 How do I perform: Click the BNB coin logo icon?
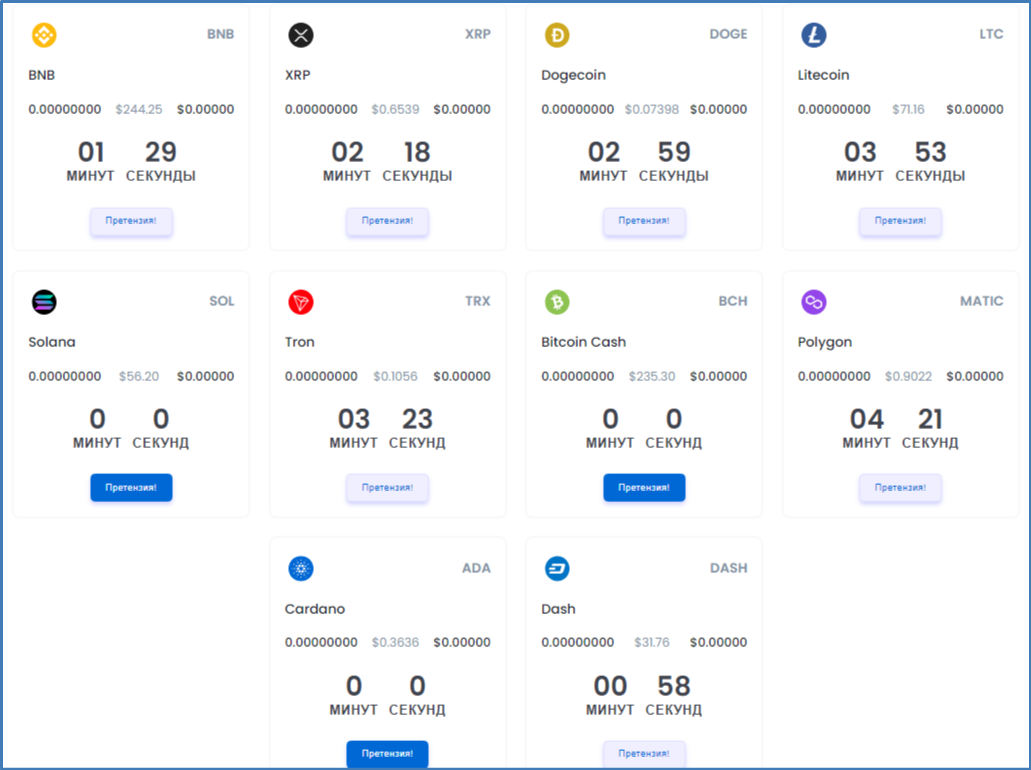tap(44, 35)
